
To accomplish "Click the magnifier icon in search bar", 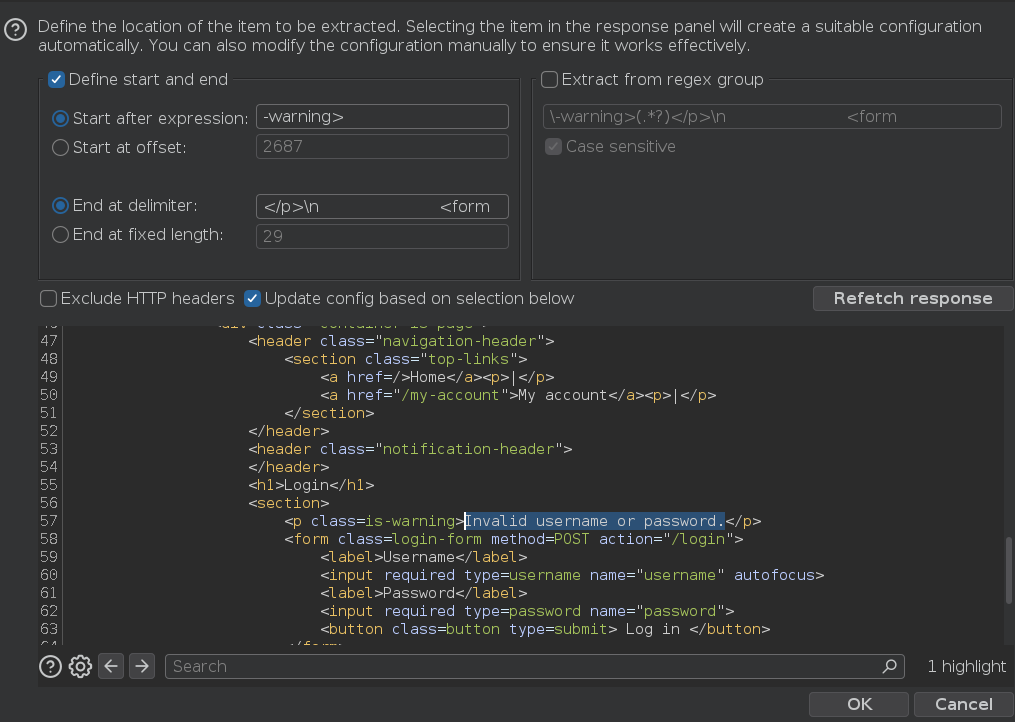I will (890, 666).
